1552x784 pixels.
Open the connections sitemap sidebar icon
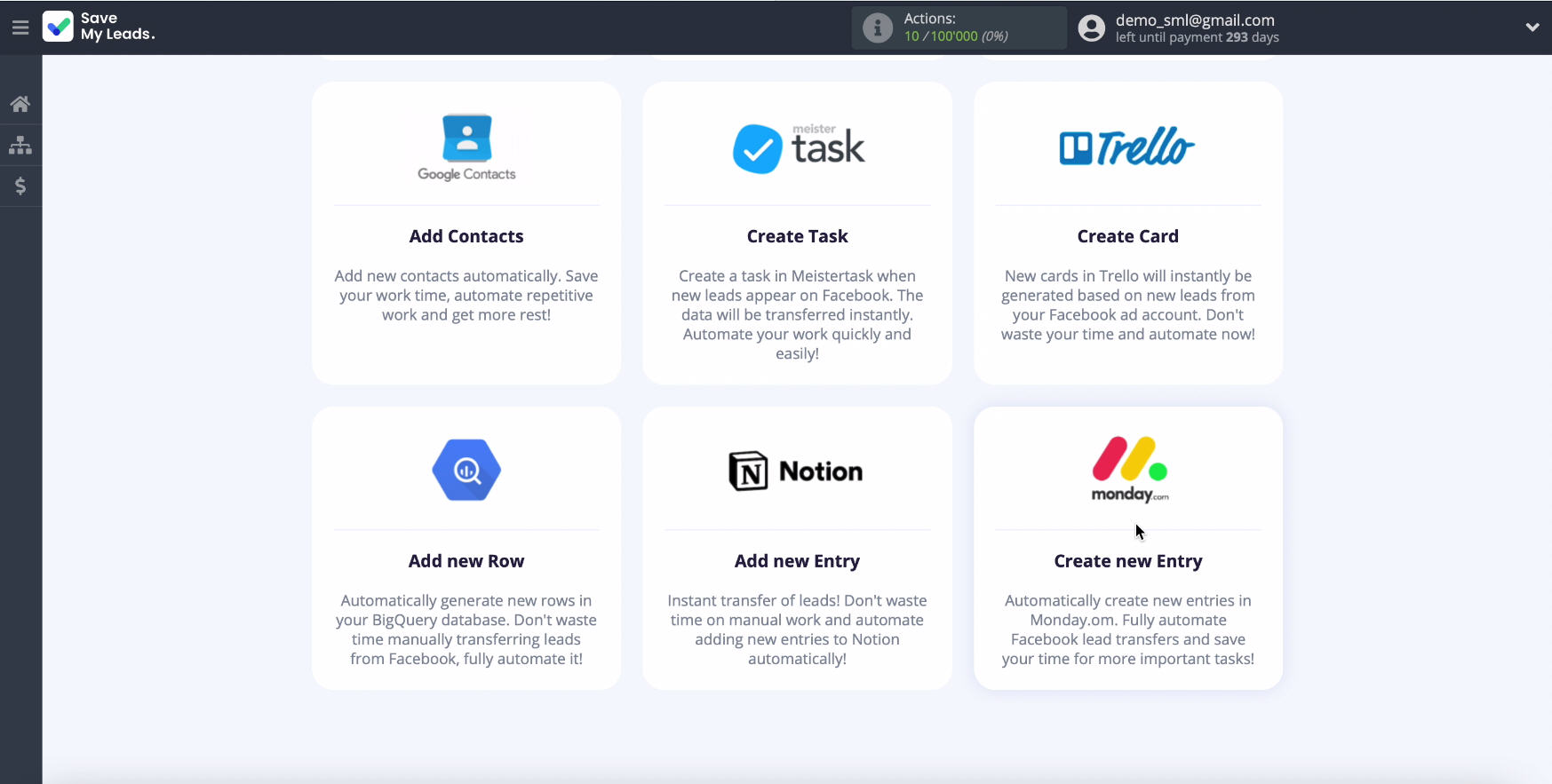pyautogui.click(x=20, y=145)
